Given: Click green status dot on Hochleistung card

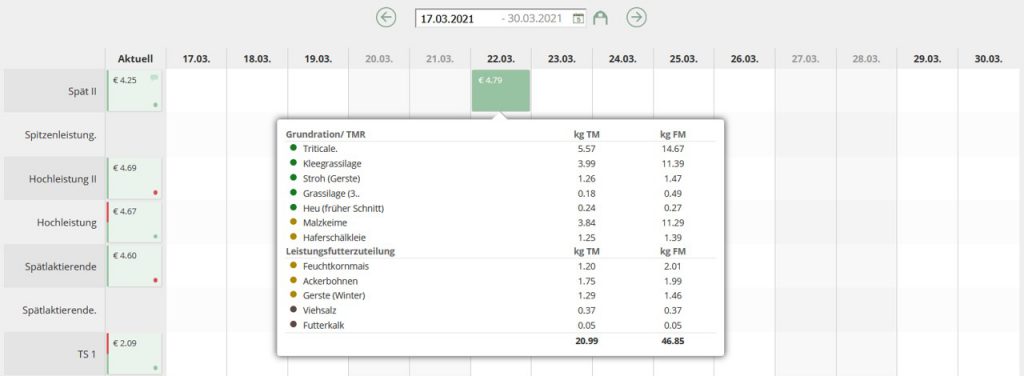Looking at the screenshot, I should [x=155, y=236].
